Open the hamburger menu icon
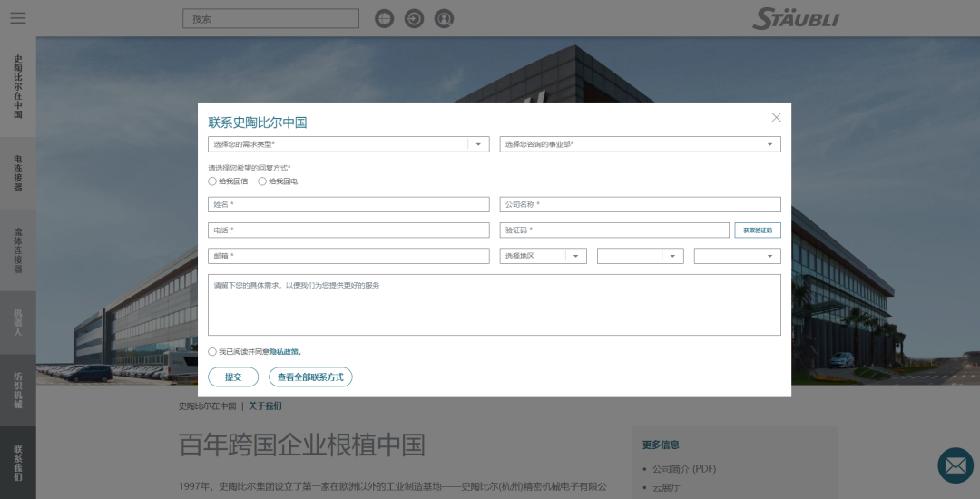Screen dimensions: 980x499 (x=18, y=18)
